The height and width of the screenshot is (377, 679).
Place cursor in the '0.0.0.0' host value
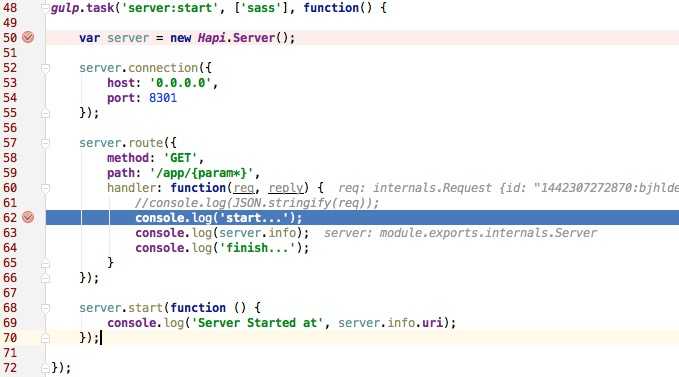click(x=181, y=83)
